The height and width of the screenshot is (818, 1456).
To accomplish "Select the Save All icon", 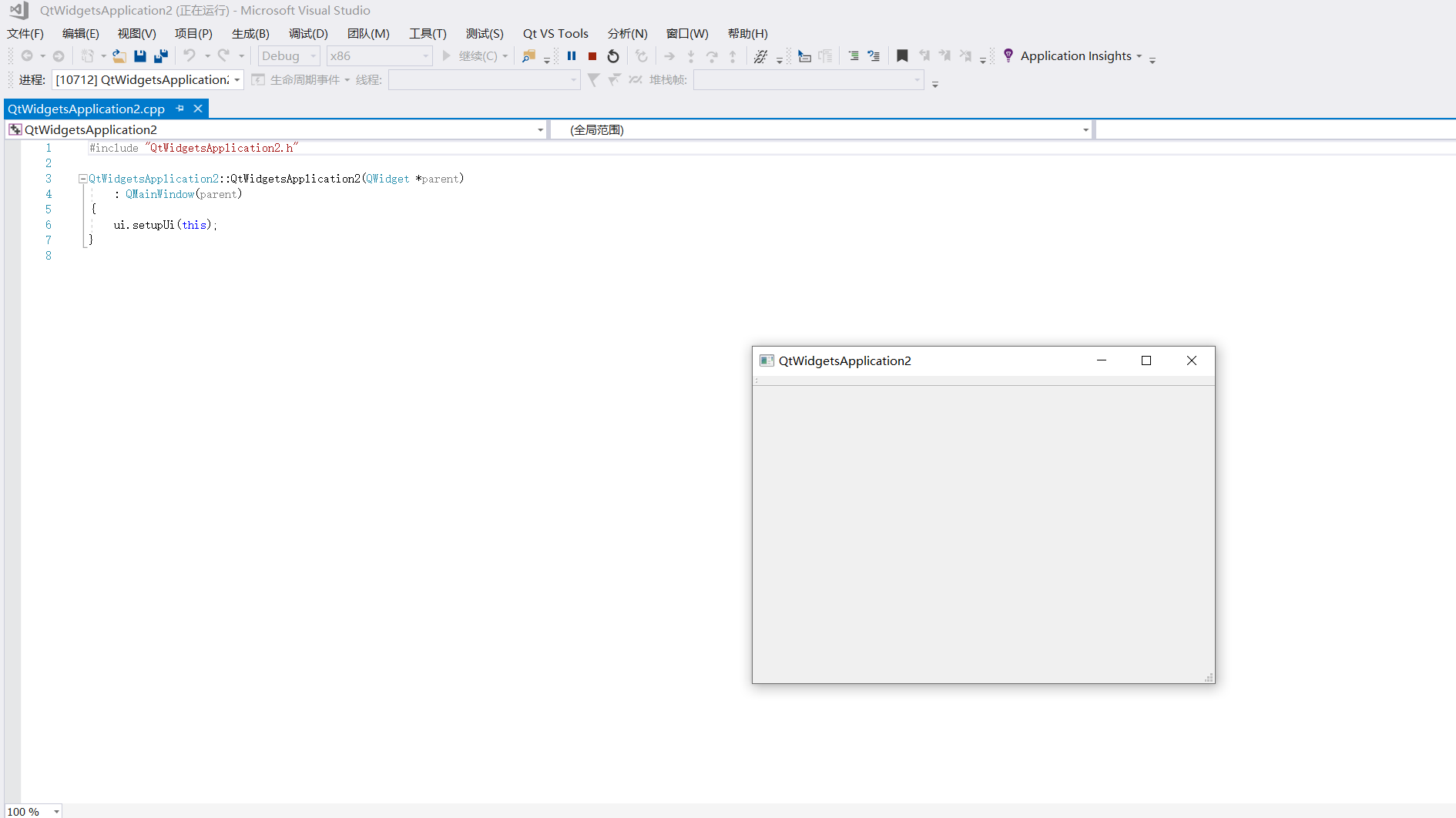I will coord(160,55).
